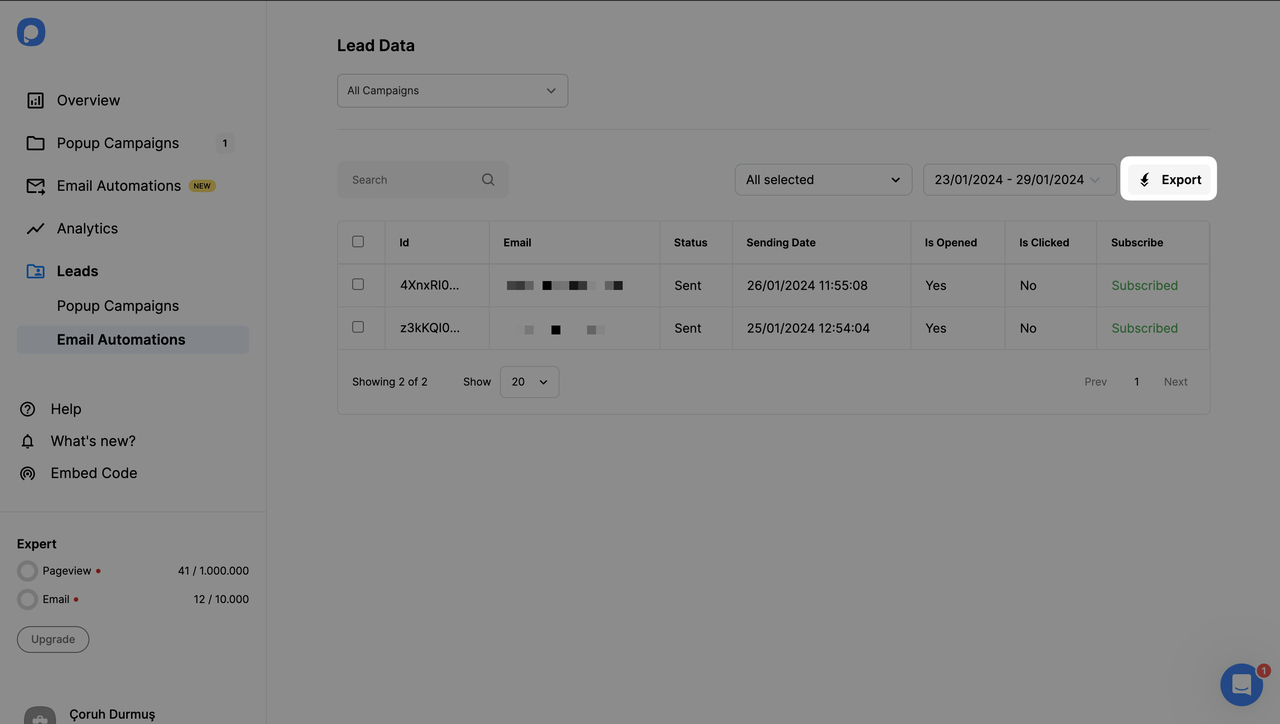Click the Email Automations envelope icon
1280x724 pixels.
[34, 185]
